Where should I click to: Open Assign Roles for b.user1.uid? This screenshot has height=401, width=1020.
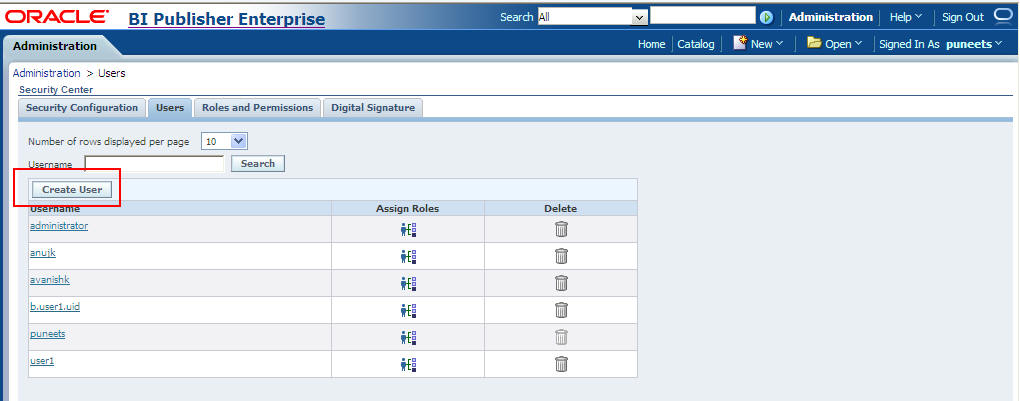(409, 311)
